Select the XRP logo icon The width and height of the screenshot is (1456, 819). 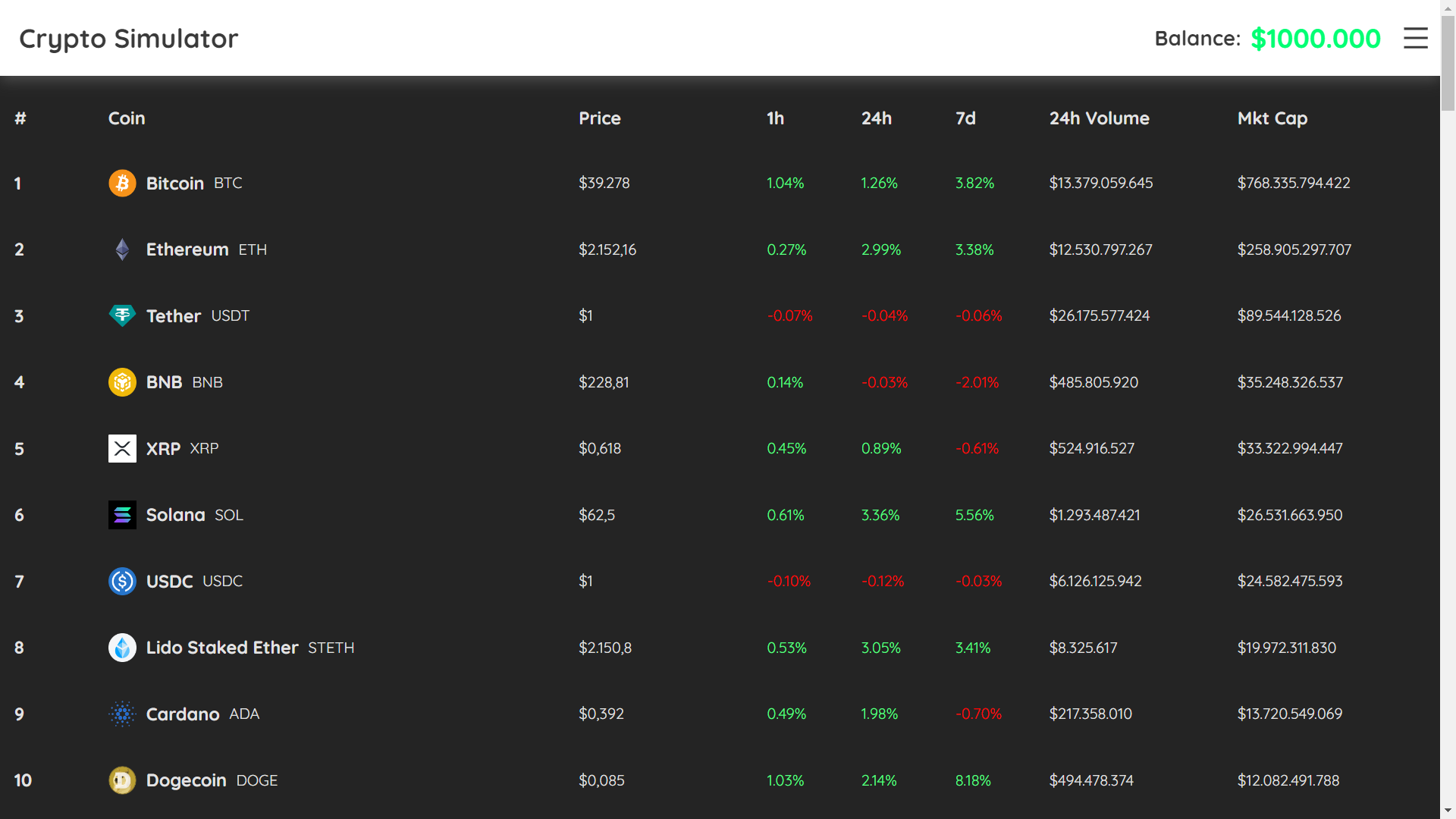(x=122, y=448)
